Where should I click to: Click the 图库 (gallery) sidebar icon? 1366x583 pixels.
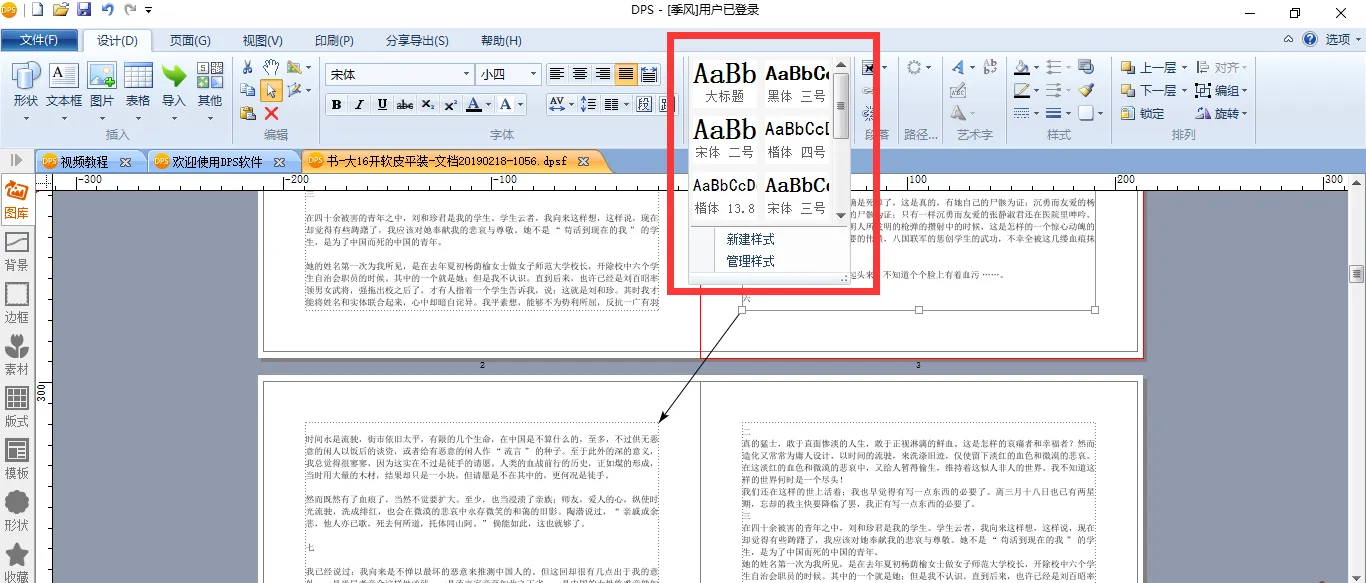click(16, 199)
